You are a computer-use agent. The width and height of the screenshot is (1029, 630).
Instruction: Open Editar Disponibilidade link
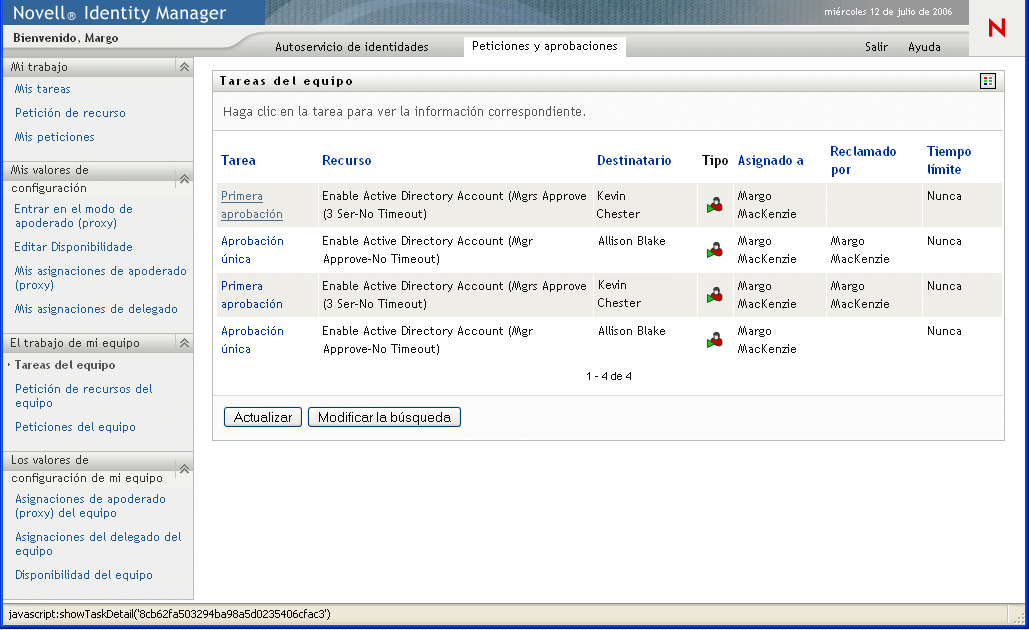point(74,247)
